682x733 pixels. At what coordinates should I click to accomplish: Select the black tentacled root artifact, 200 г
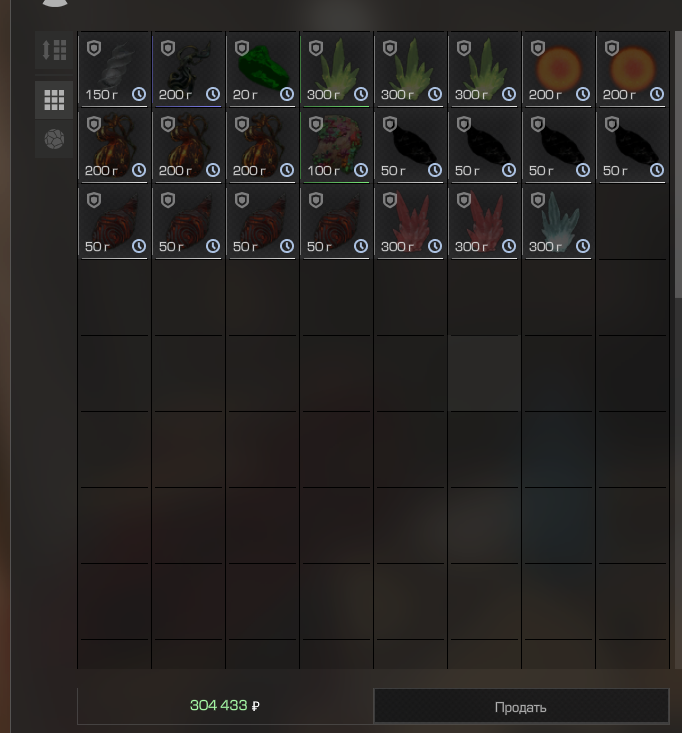point(188,69)
